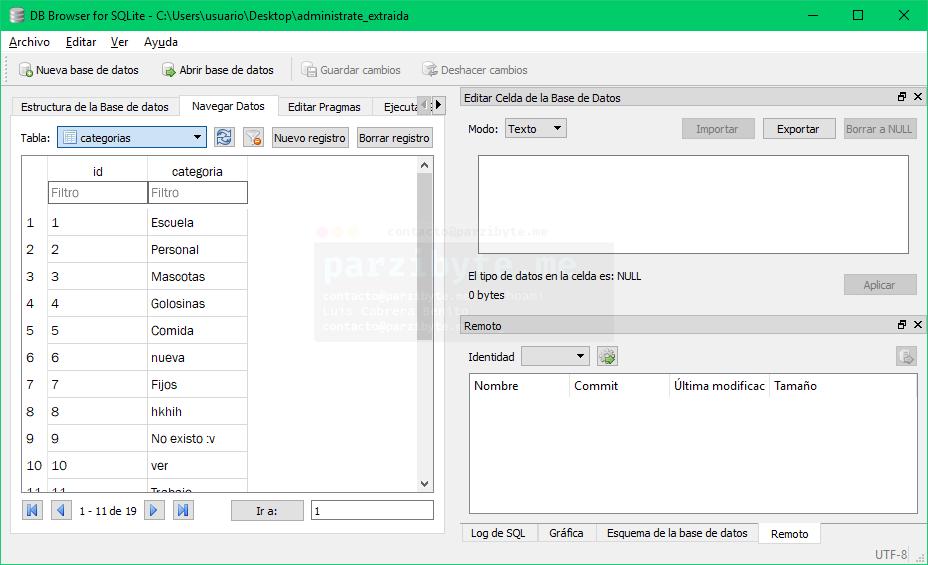The height and width of the screenshot is (565, 928).
Task: Float the Remoto panel
Action: point(902,324)
